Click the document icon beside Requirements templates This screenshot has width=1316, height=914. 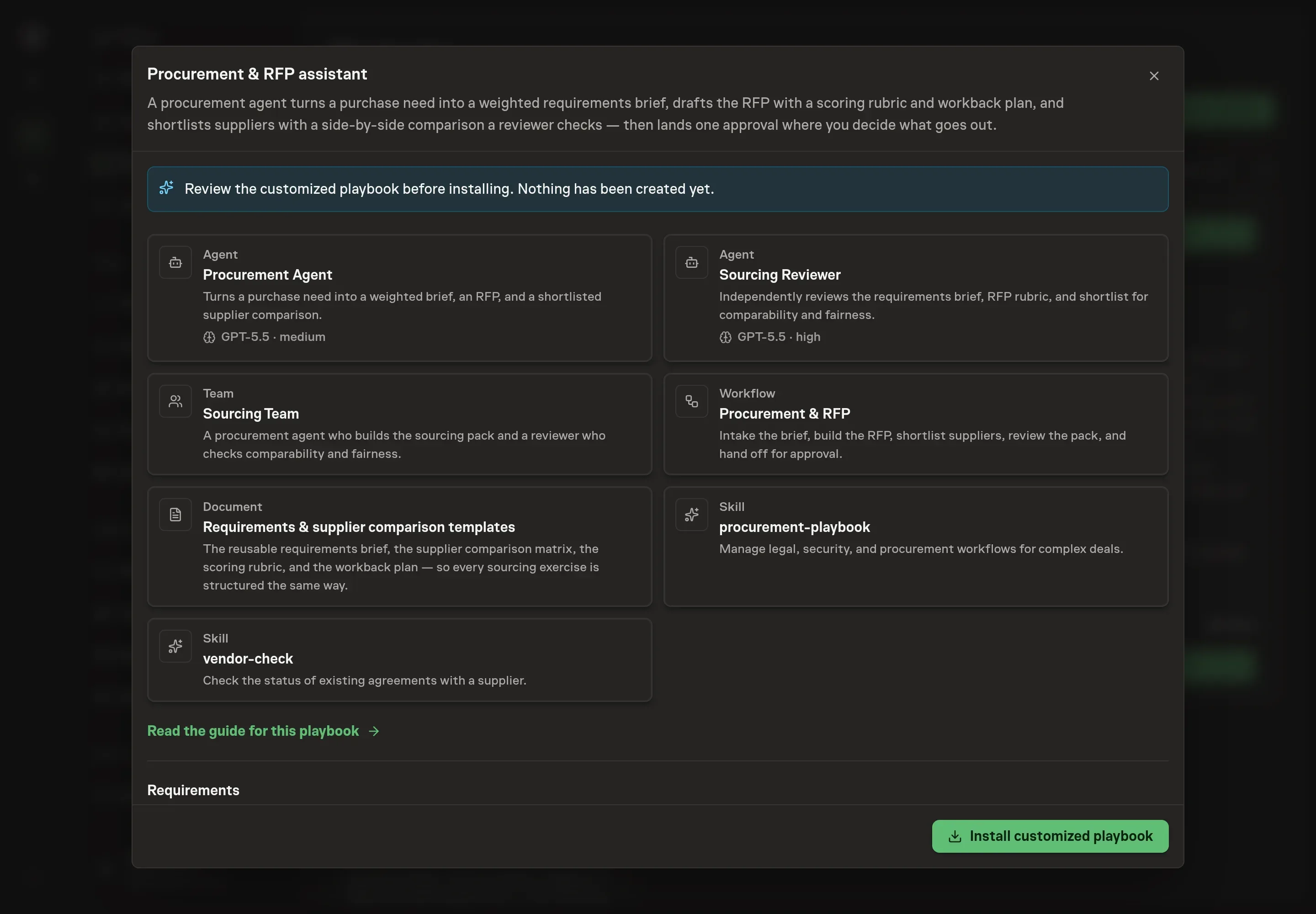(x=175, y=515)
